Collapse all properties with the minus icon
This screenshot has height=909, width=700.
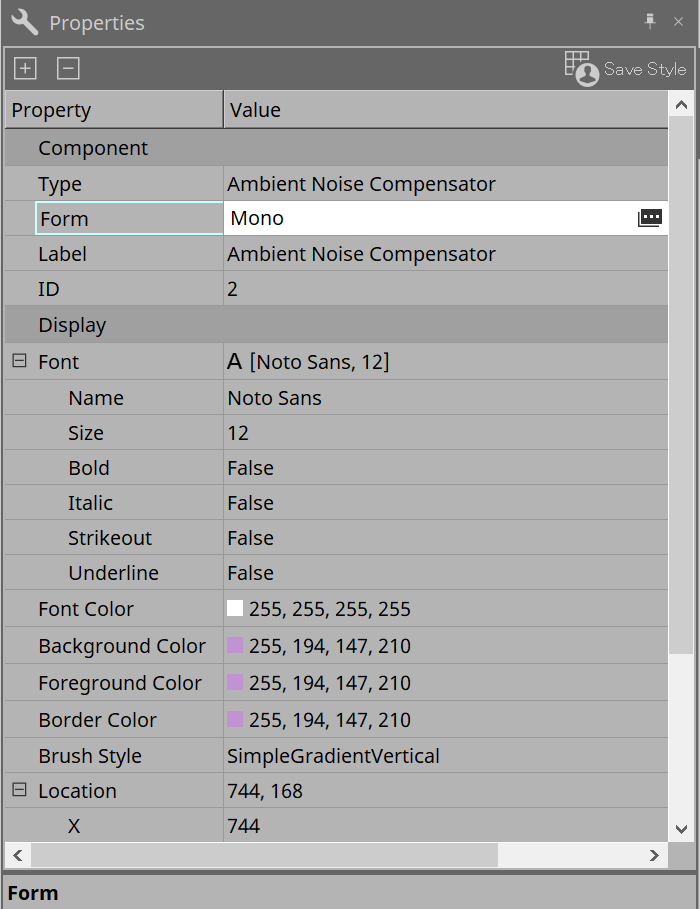click(x=66, y=68)
